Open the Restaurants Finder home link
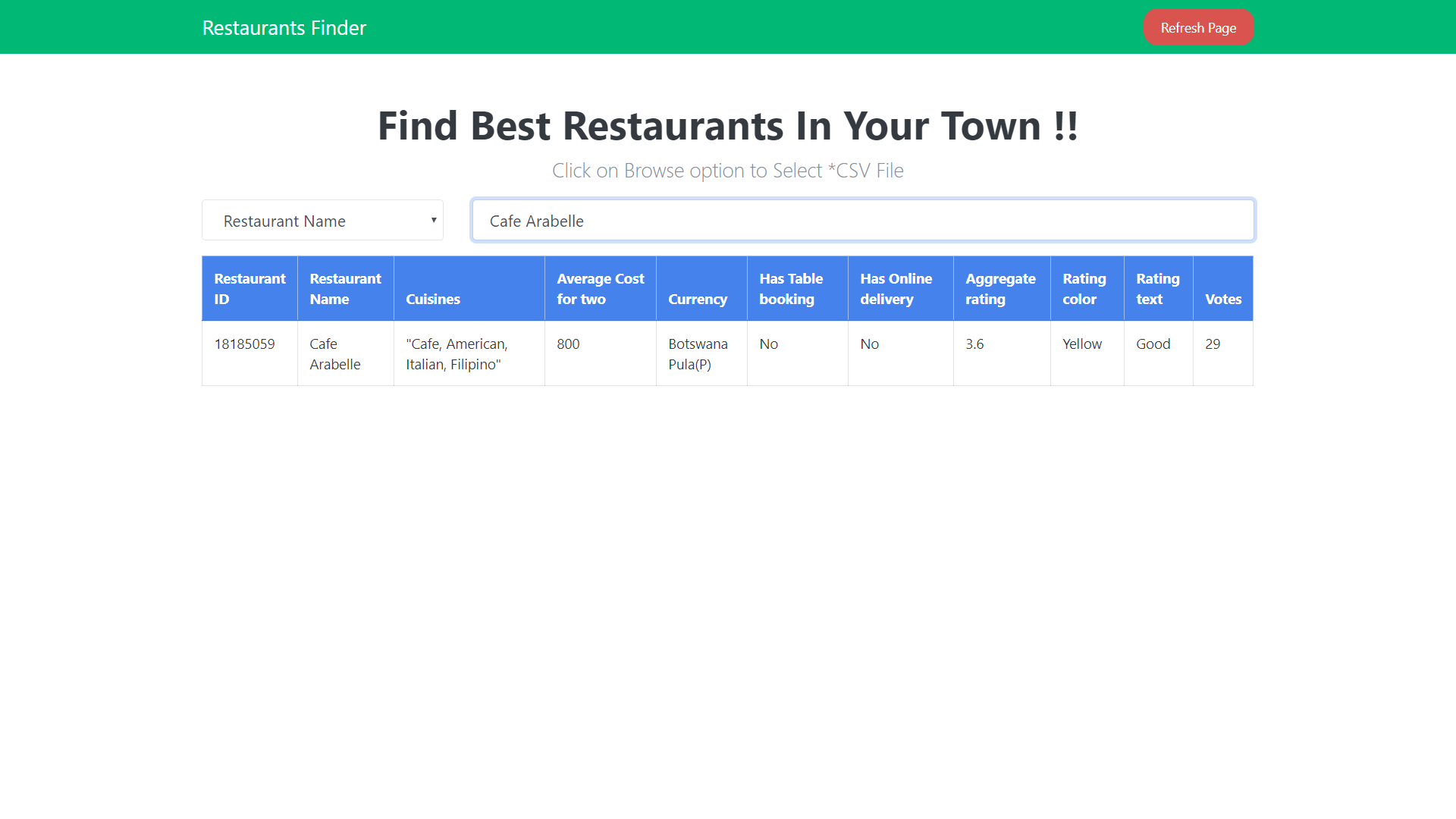This screenshot has height=819, width=1456. click(284, 27)
